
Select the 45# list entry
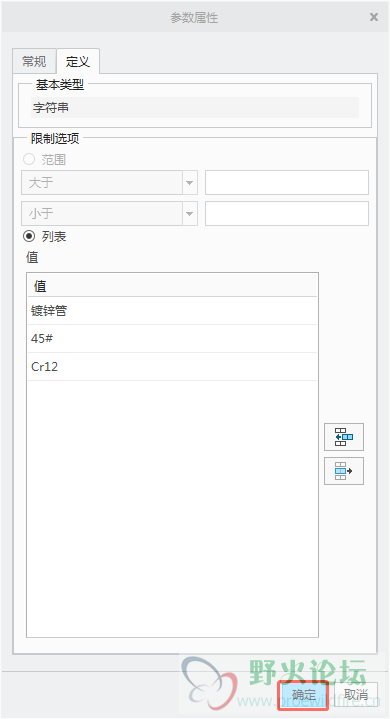pyautogui.click(x=172, y=339)
